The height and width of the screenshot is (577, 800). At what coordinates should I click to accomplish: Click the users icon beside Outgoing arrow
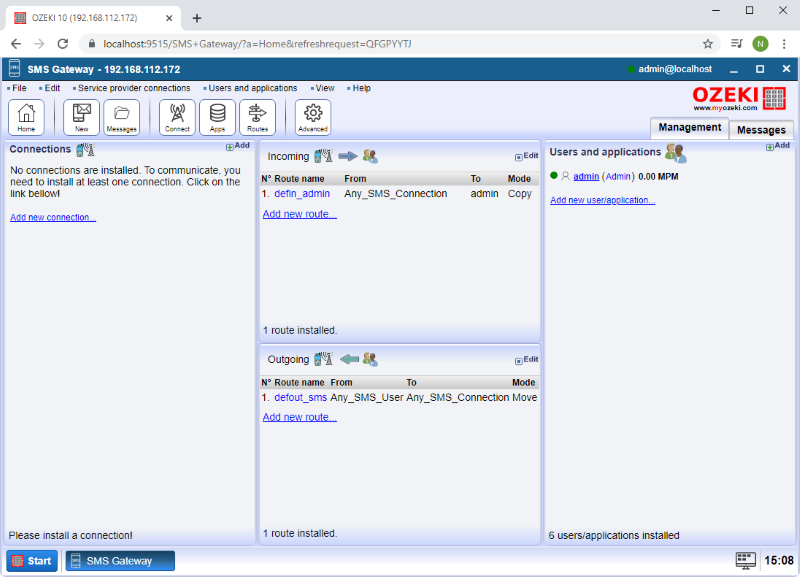[x=370, y=359]
